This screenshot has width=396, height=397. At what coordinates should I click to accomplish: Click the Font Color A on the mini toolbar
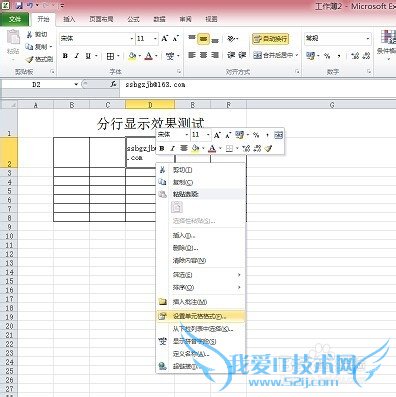point(212,148)
